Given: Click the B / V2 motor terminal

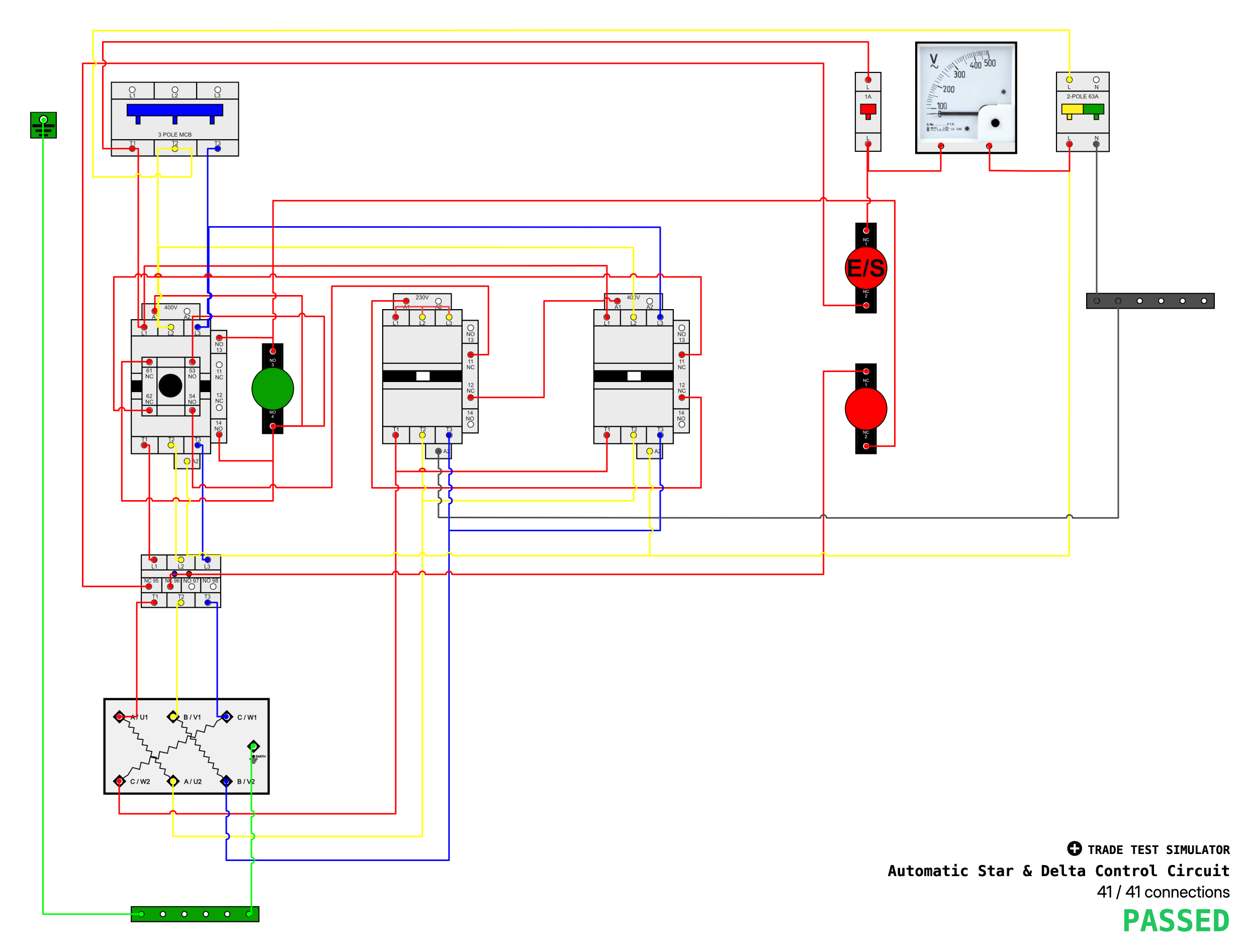Looking at the screenshot, I should 226,782.
